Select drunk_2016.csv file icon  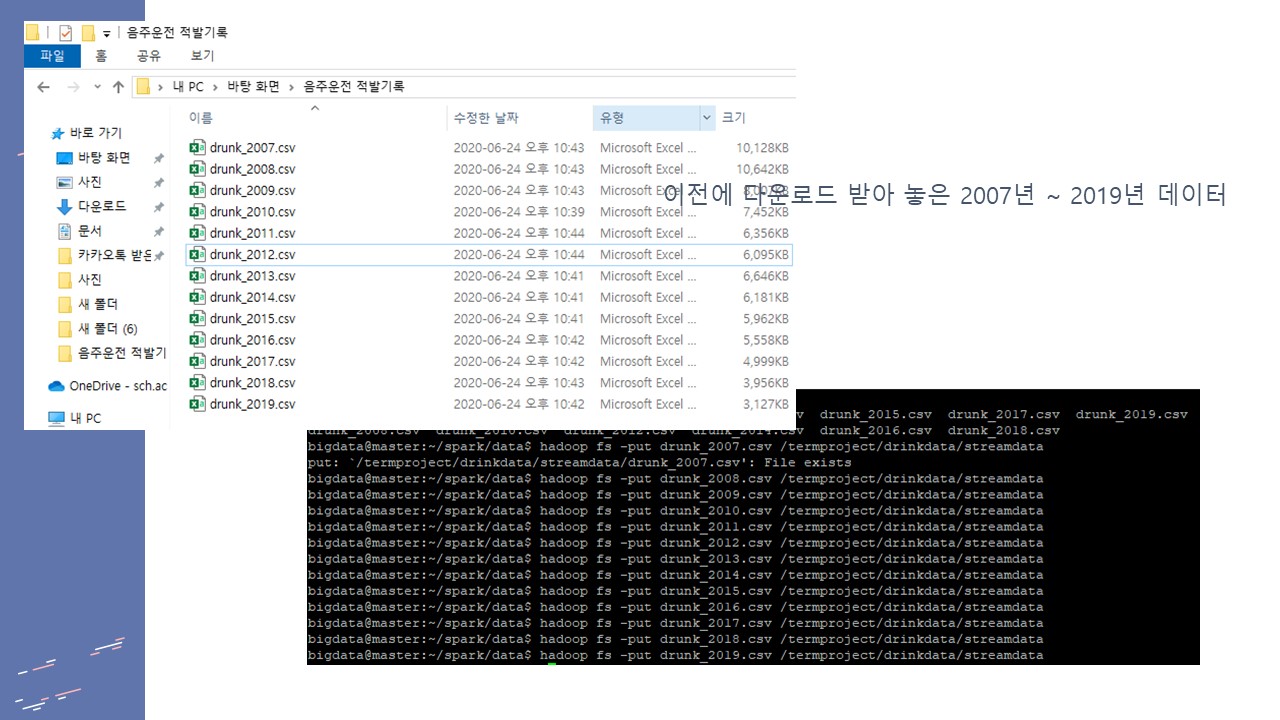coord(197,340)
